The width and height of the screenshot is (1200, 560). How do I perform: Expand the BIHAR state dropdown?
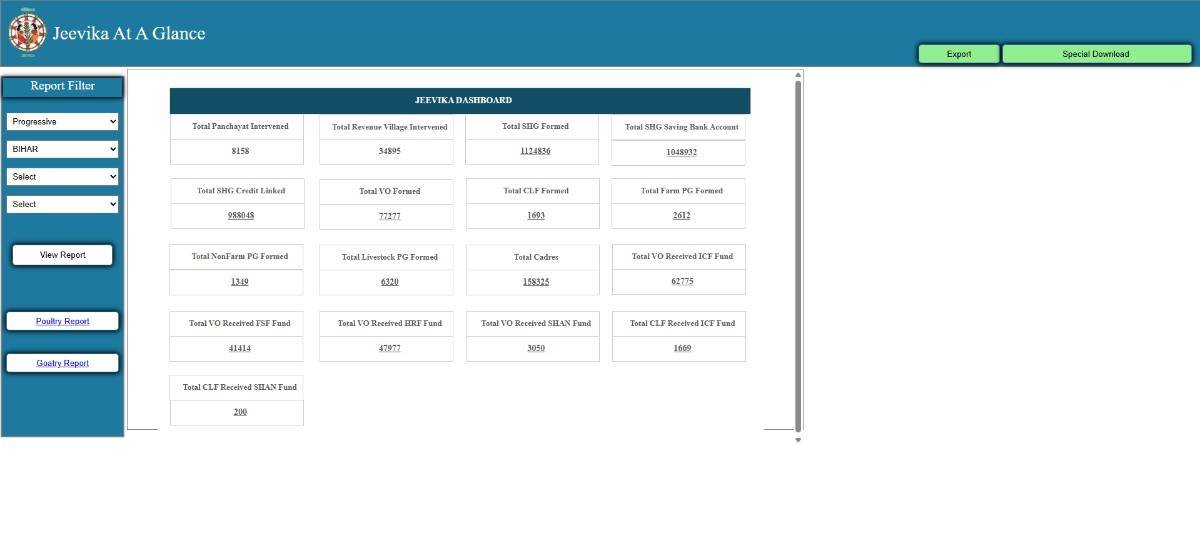[x=62, y=149]
